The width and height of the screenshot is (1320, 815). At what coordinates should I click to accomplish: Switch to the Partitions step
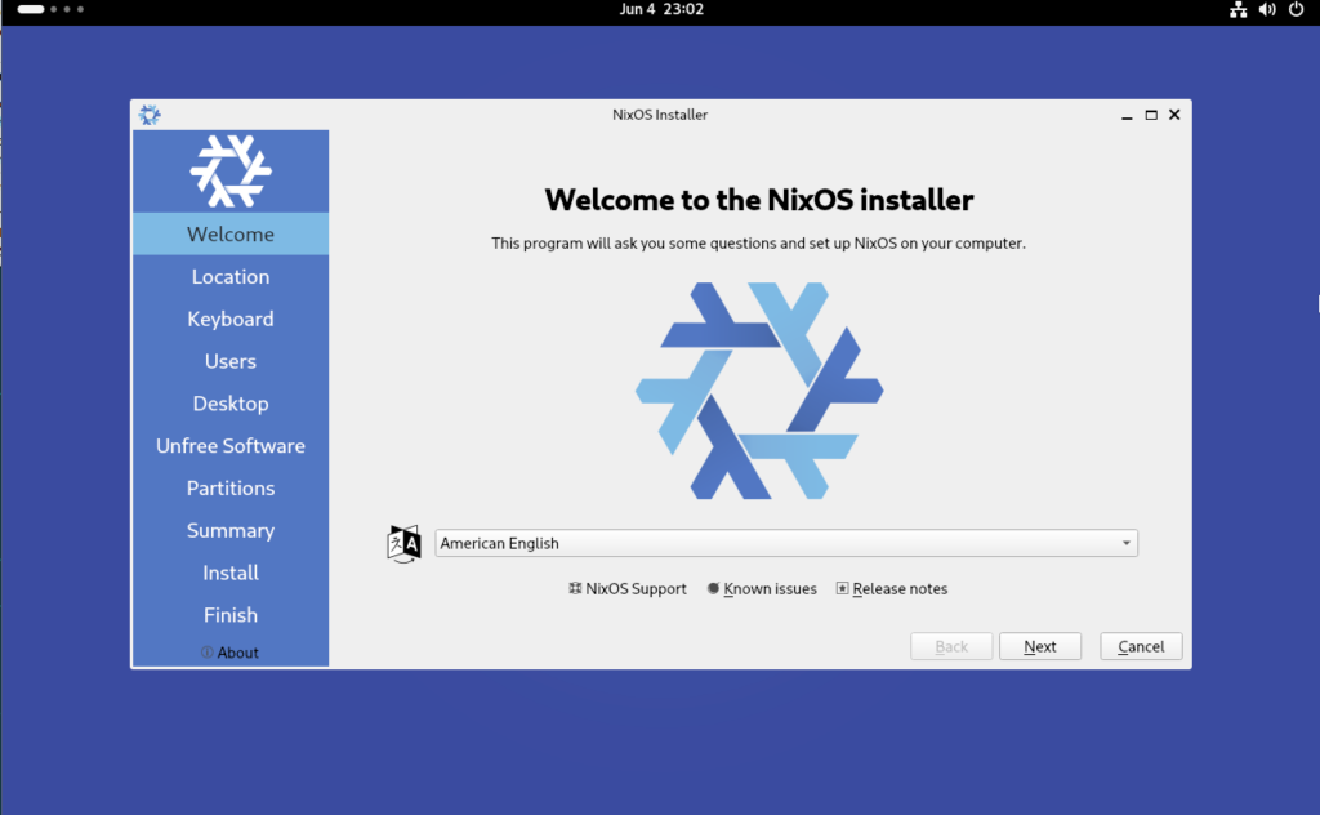point(230,488)
